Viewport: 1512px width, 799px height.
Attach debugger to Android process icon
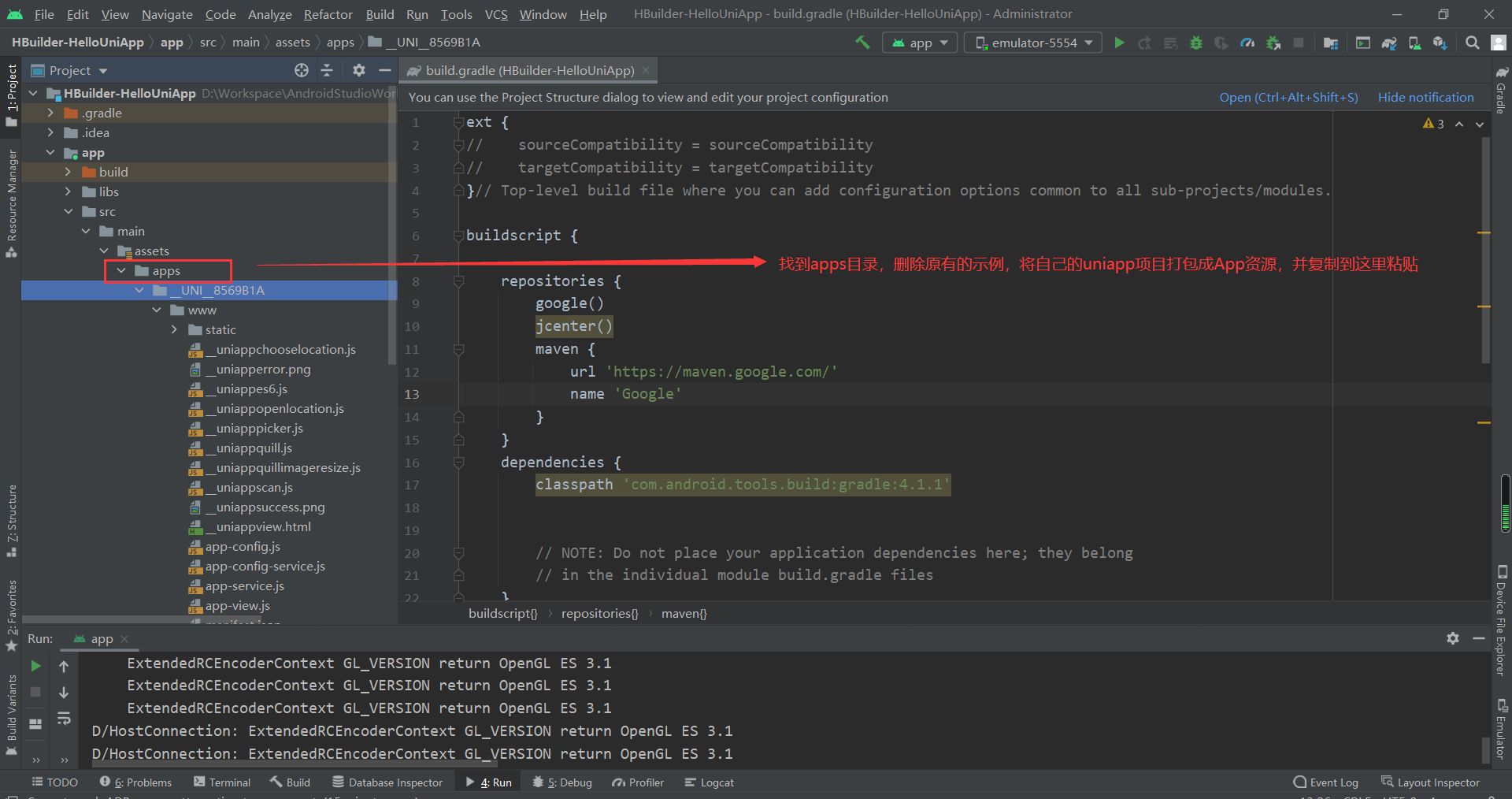(1273, 43)
